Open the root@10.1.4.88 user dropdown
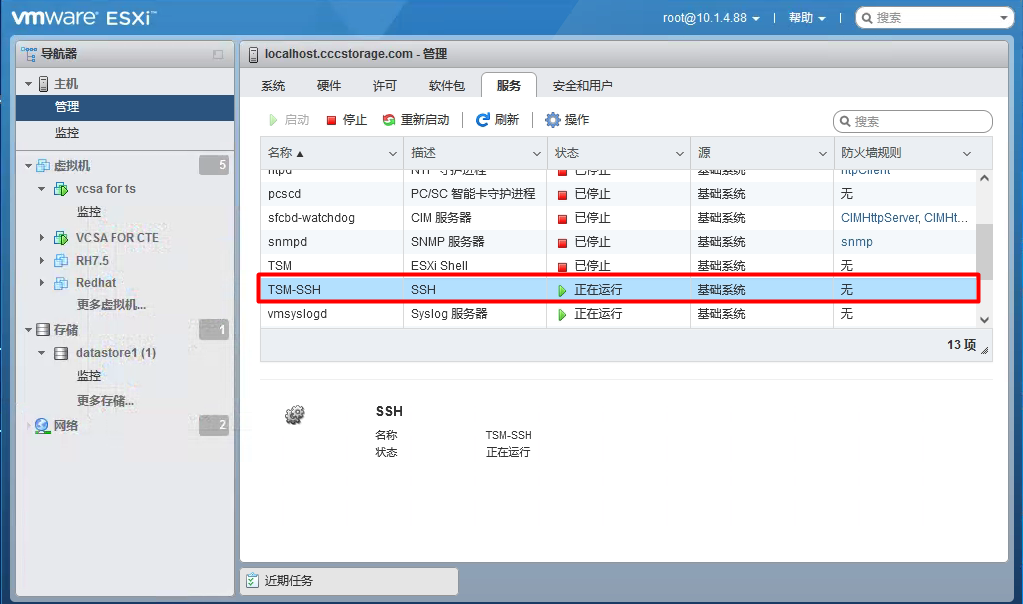 [711, 18]
